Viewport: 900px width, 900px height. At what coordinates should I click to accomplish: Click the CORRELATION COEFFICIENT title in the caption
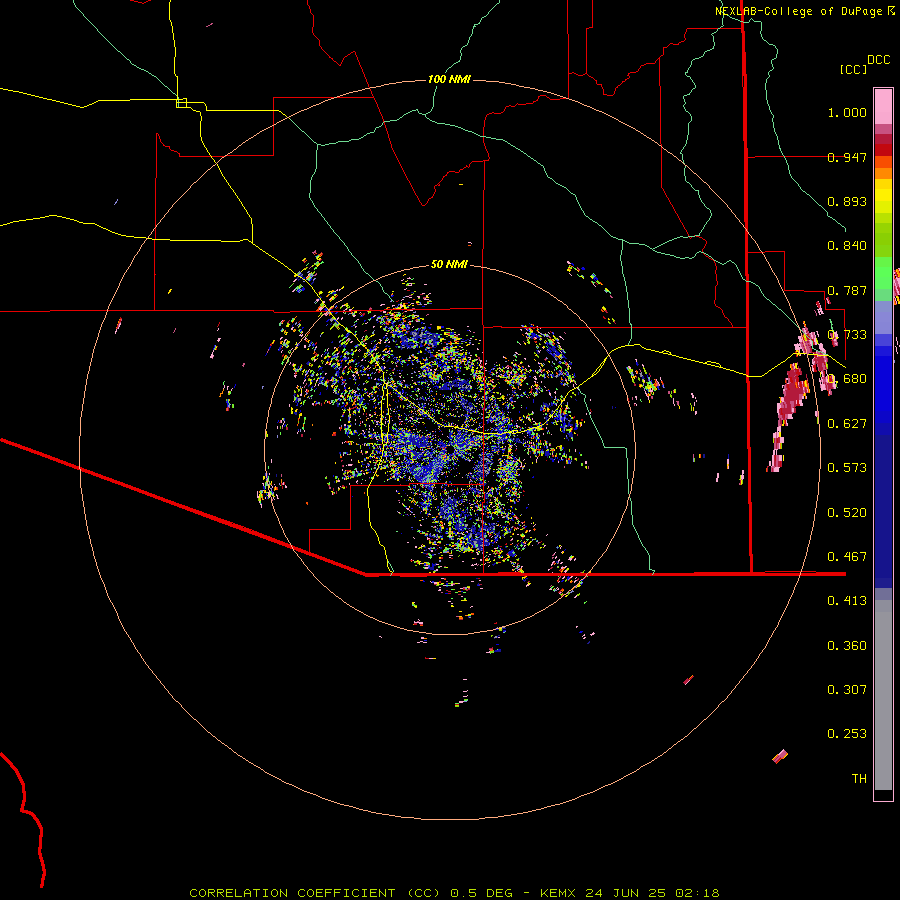(292, 893)
